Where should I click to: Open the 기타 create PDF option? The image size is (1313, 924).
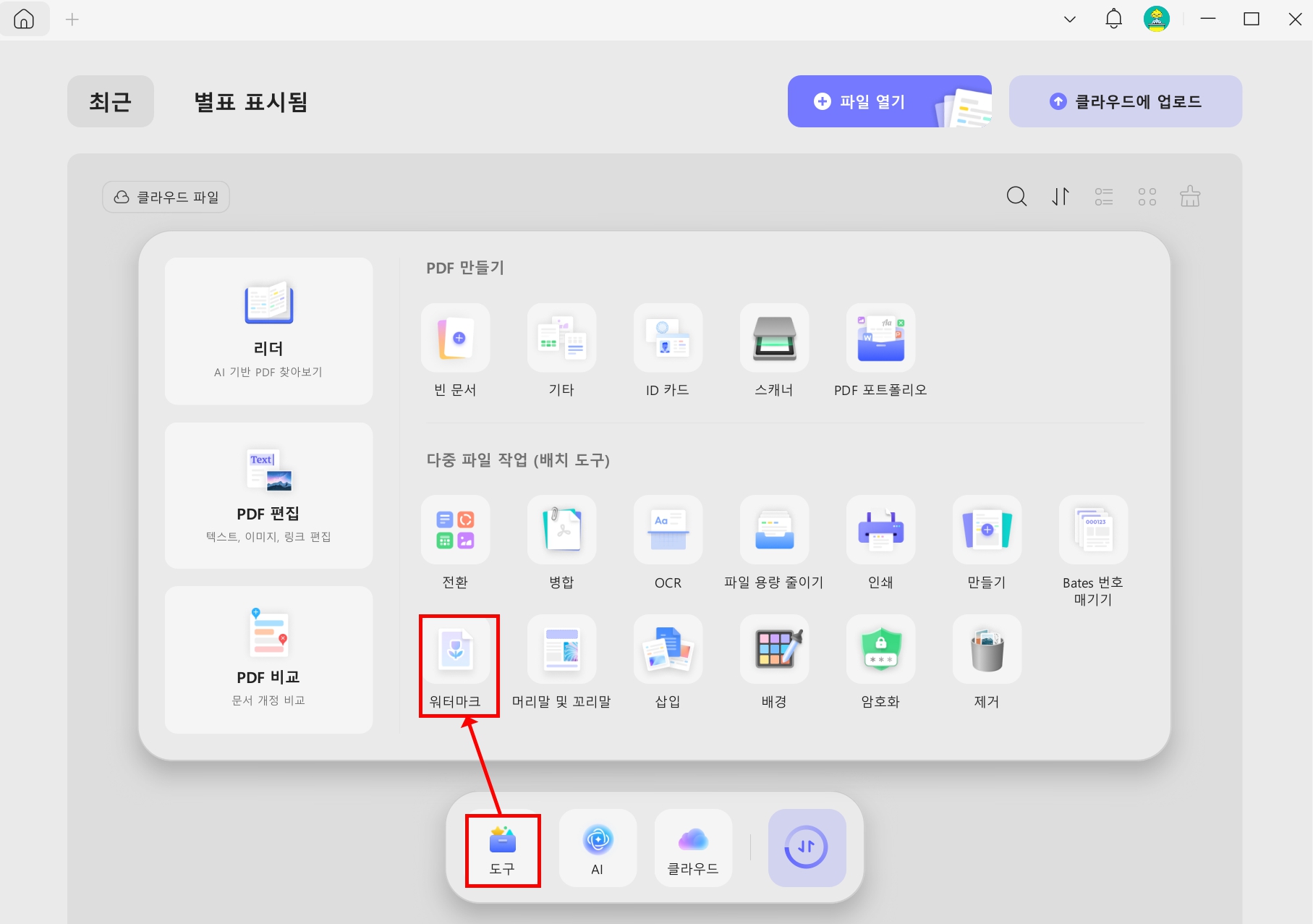pos(561,338)
